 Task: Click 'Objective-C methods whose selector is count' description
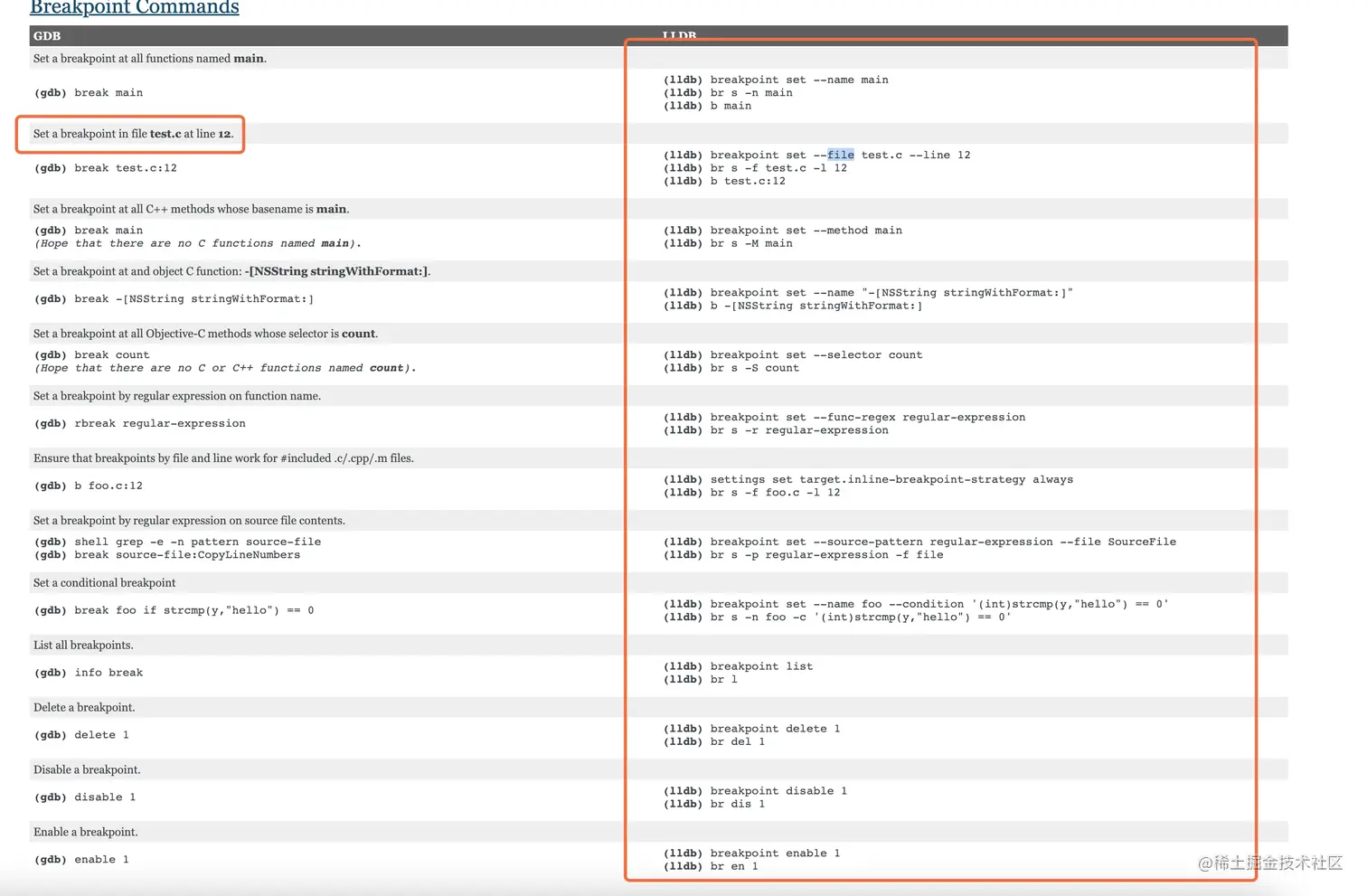pos(205,334)
